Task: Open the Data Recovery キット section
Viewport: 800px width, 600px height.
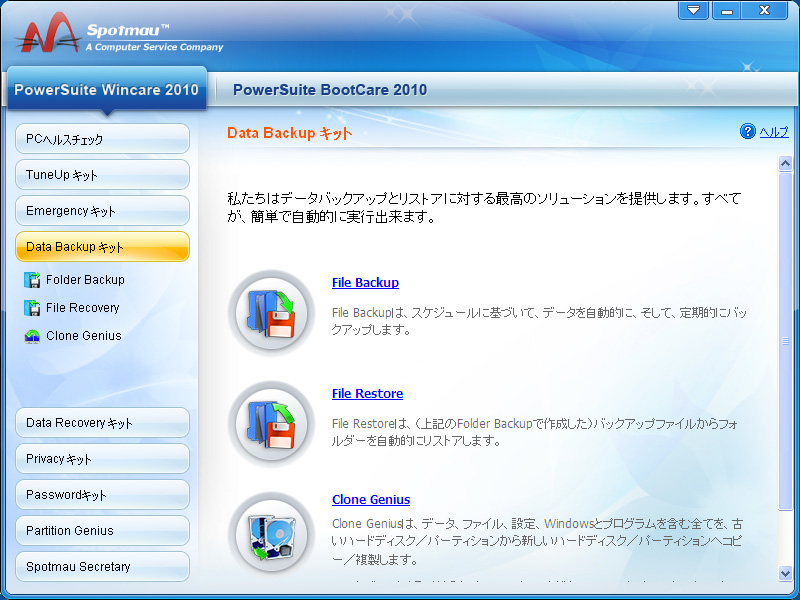Action: coord(103,422)
